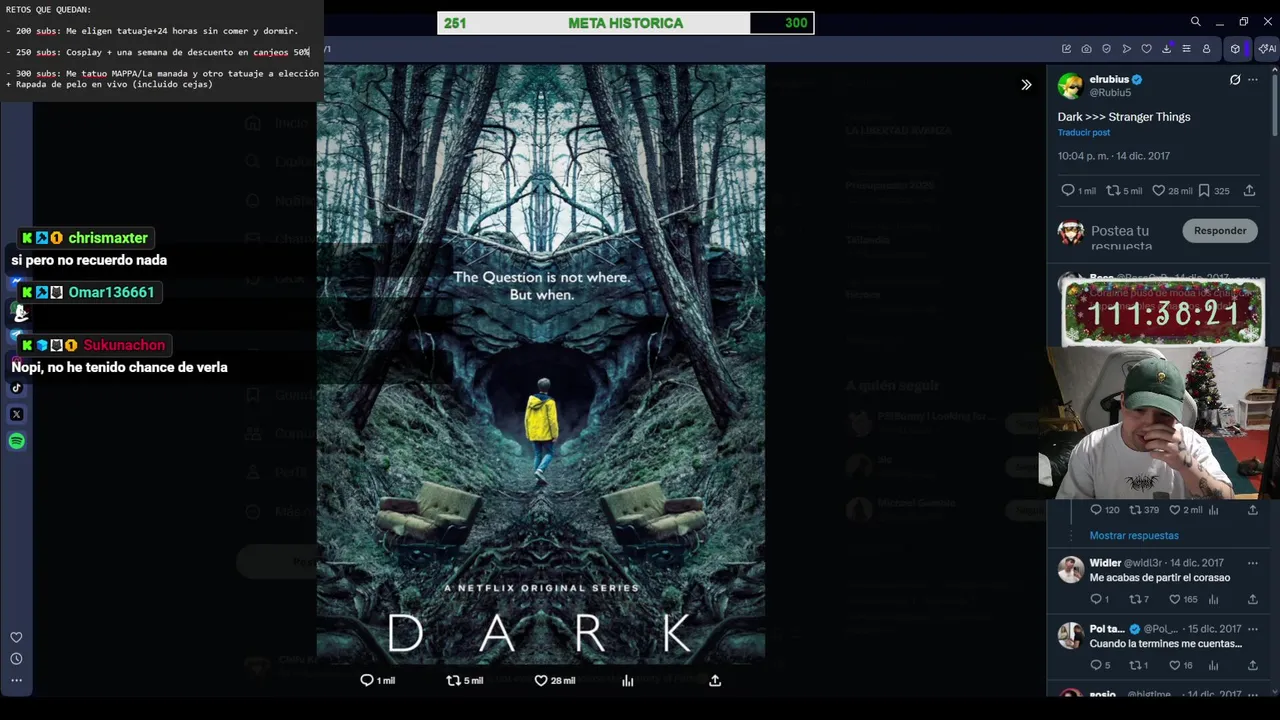Reply to Widler's comment
This screenshot has height=720, width=1280.
[x=1099, y=599]
